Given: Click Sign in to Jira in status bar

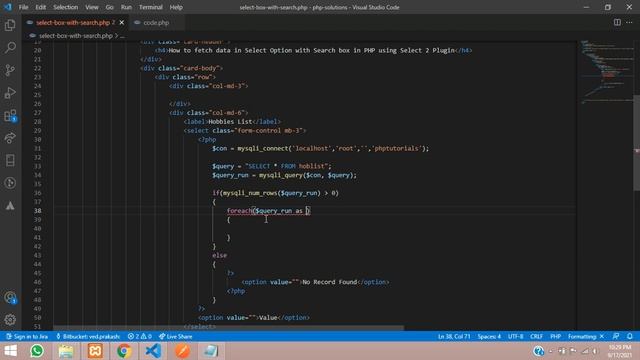Looking at the screenshot, I should [x=27, y=336].
